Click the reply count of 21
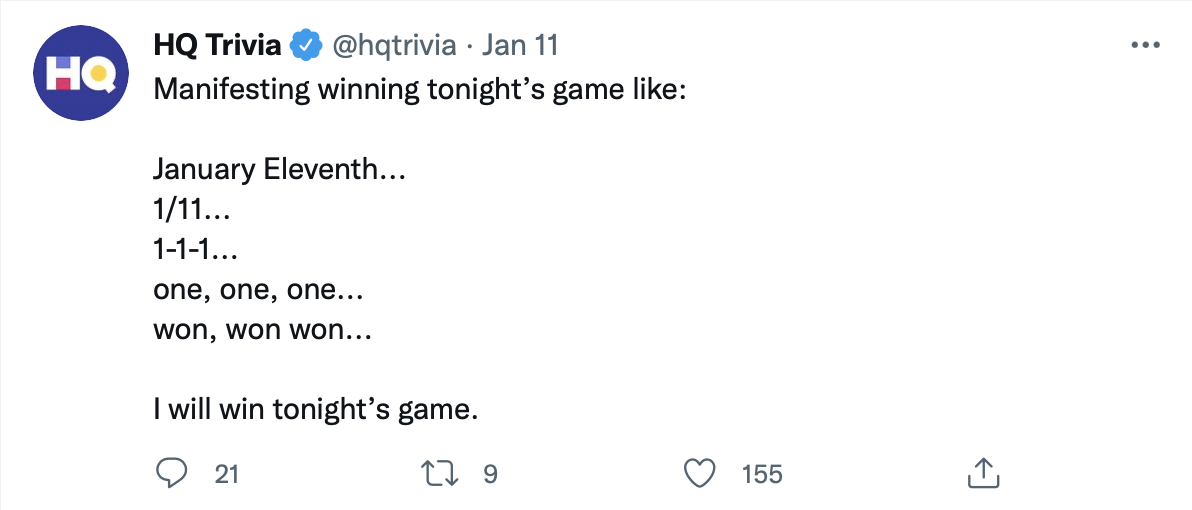 (x=228, y=474)
